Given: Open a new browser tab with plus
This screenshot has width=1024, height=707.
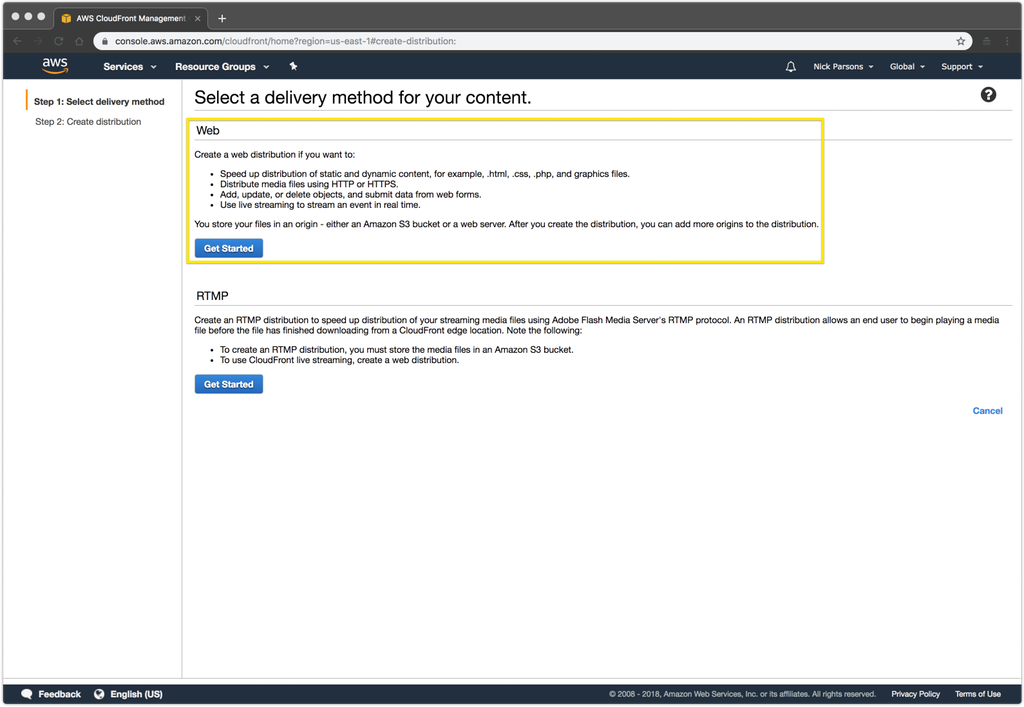Looking at the screenshot, I should point(222,18).
